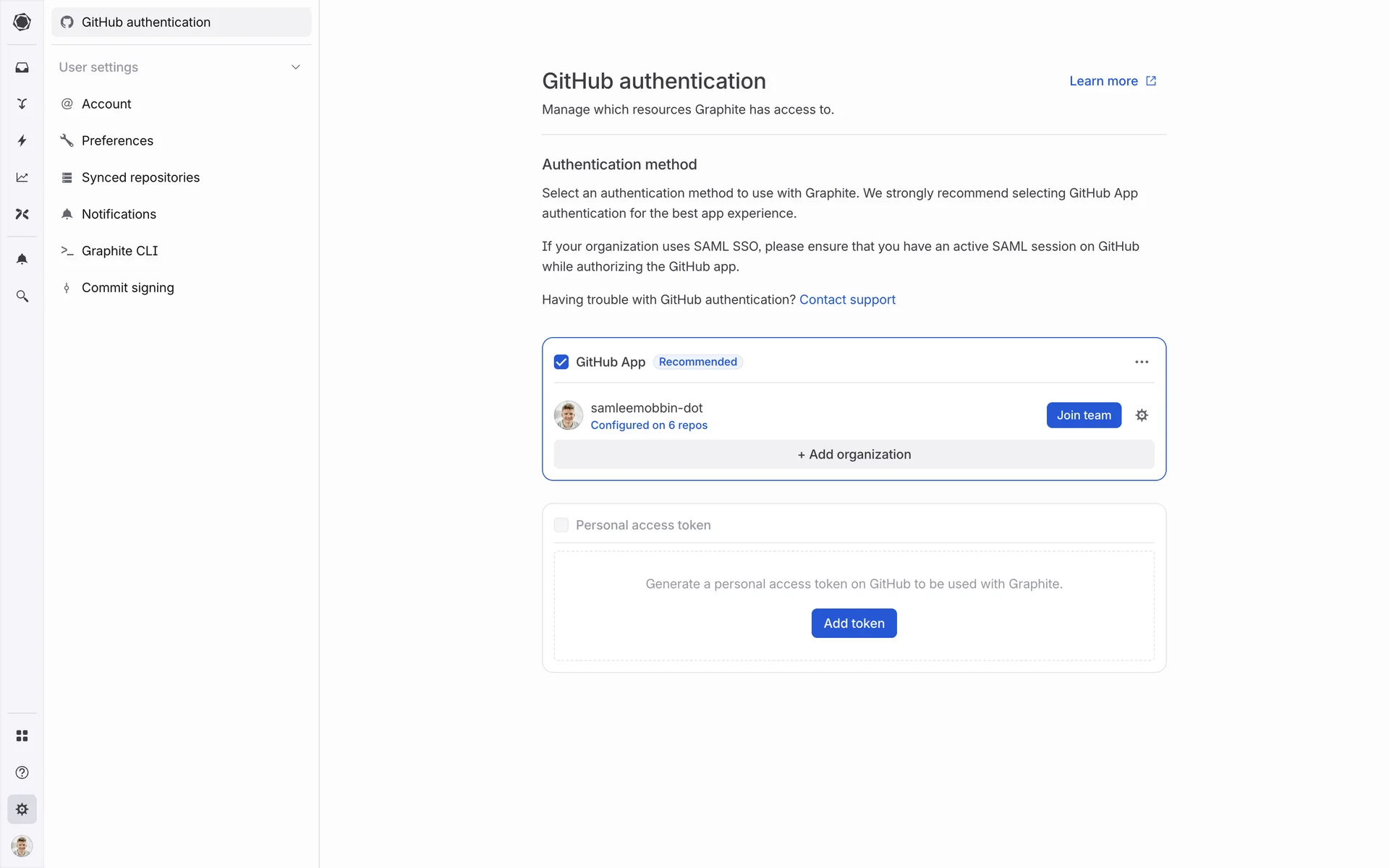Go to Synced repositories settings
This screenshot has width=1389, height=868.
click(x=140, y=177)
